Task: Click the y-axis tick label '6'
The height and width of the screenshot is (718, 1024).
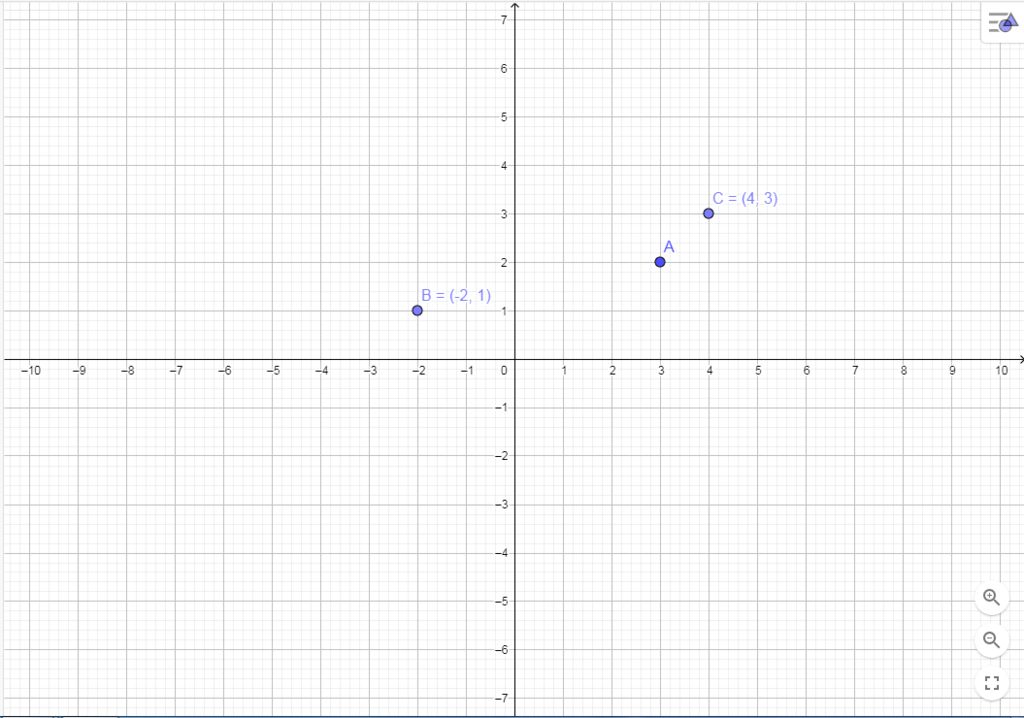Action: [x=504, y=69]
